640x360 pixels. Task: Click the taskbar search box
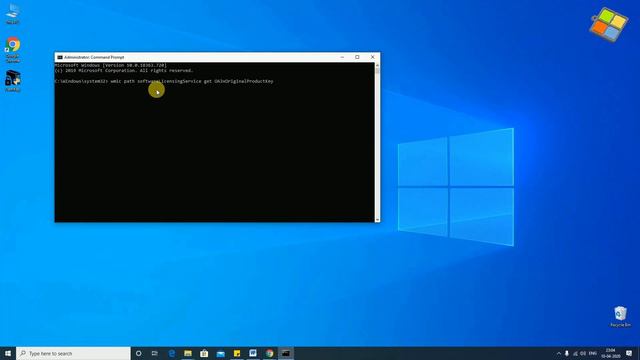pyautogui.click(x=73, y=353)
